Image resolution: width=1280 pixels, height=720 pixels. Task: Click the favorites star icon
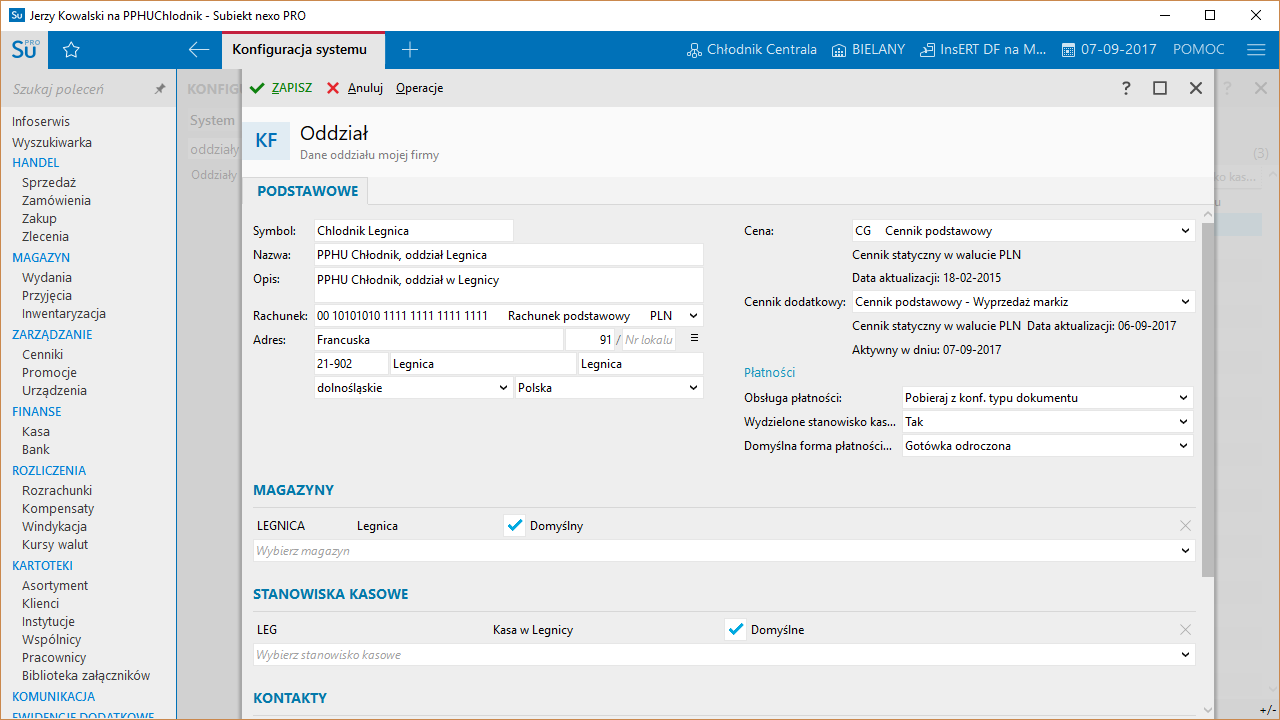[x=71, y=50]
